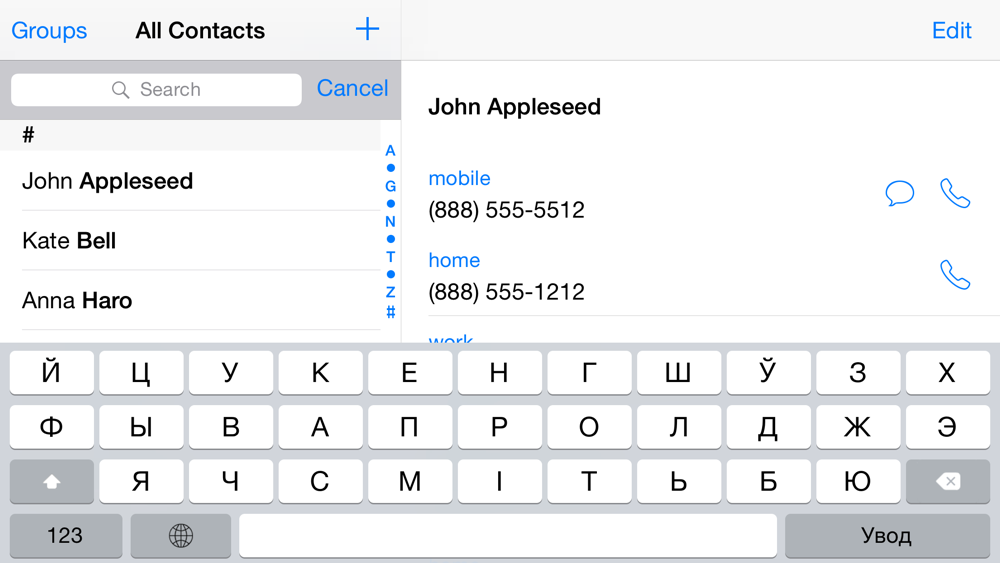Viewport: 1000px width, 563px height.
Task: Tap the П key
Action: (x=410, y=427)
